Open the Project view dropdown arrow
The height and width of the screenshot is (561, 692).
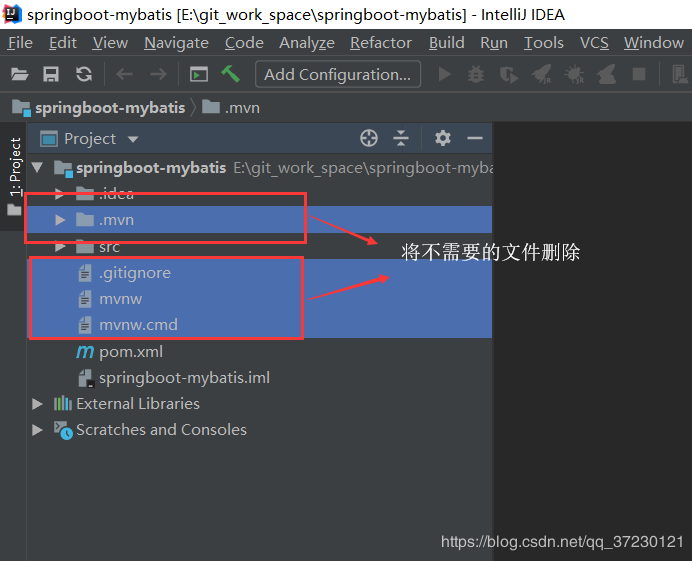(133, 139)
